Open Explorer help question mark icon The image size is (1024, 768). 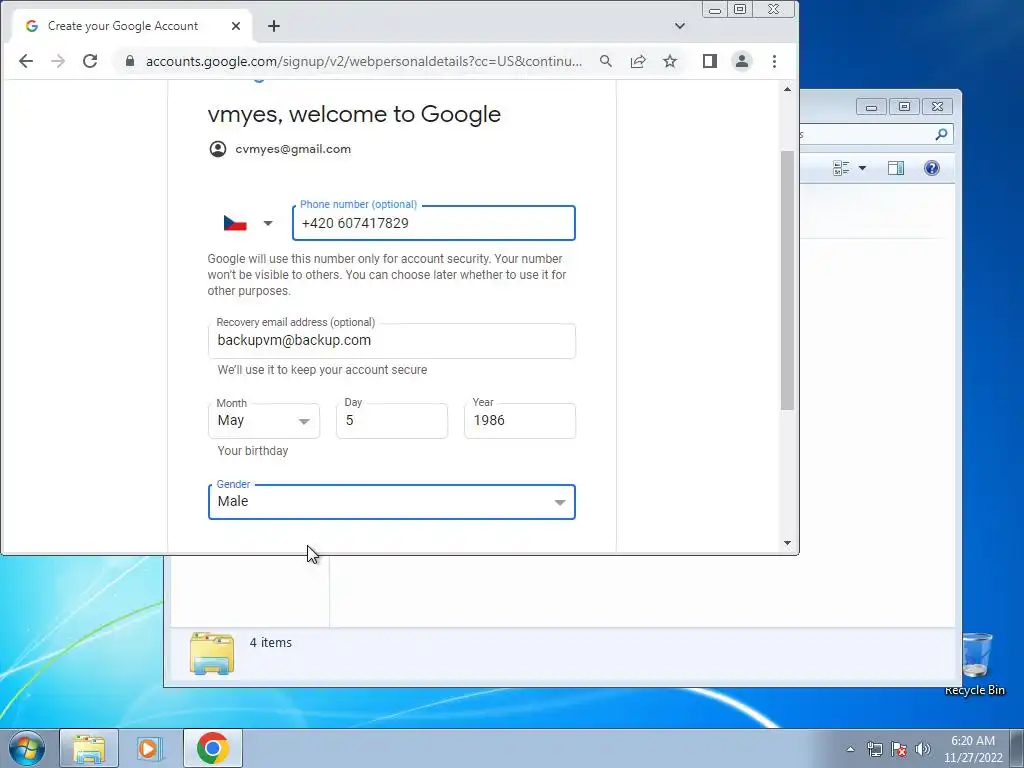(932, 168)
